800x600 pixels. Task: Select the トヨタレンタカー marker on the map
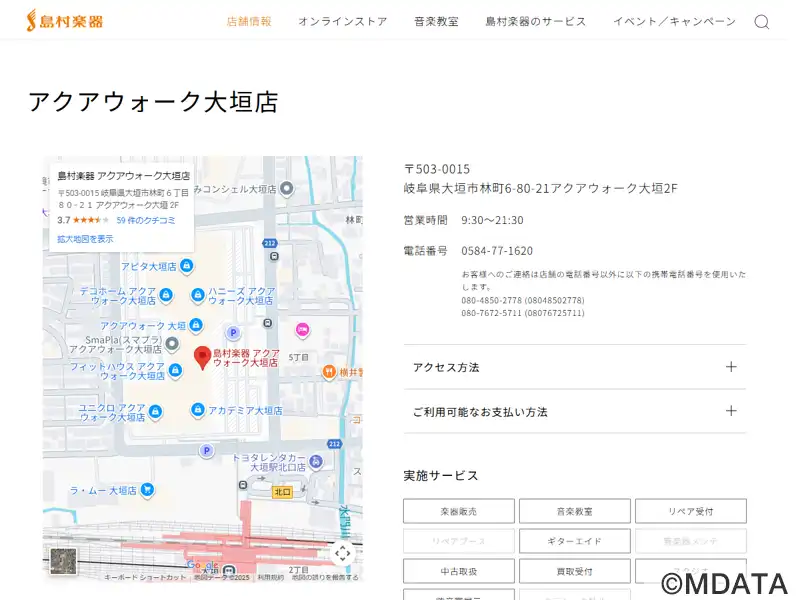(316, 461)
